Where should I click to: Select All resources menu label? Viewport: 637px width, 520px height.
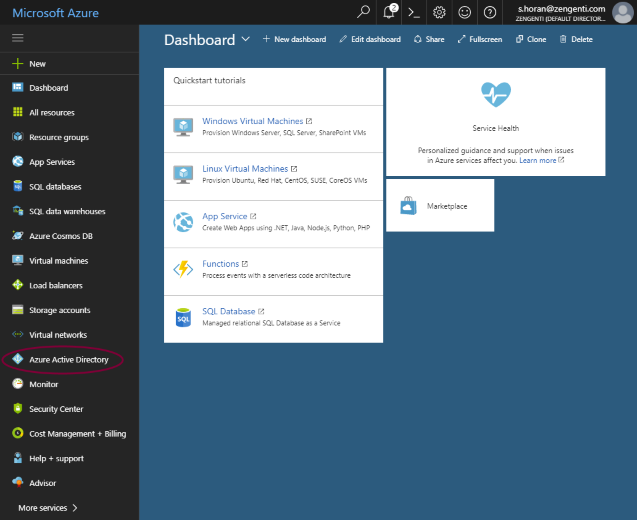tap(52, 113)
